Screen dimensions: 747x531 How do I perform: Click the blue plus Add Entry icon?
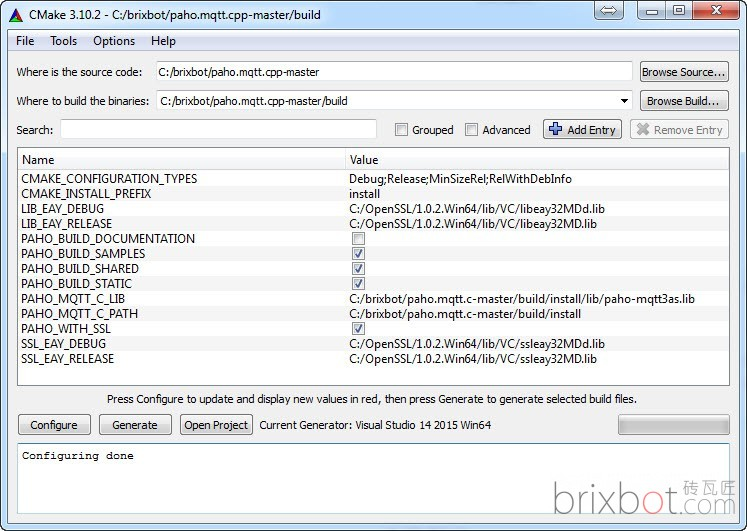(555, 130)
